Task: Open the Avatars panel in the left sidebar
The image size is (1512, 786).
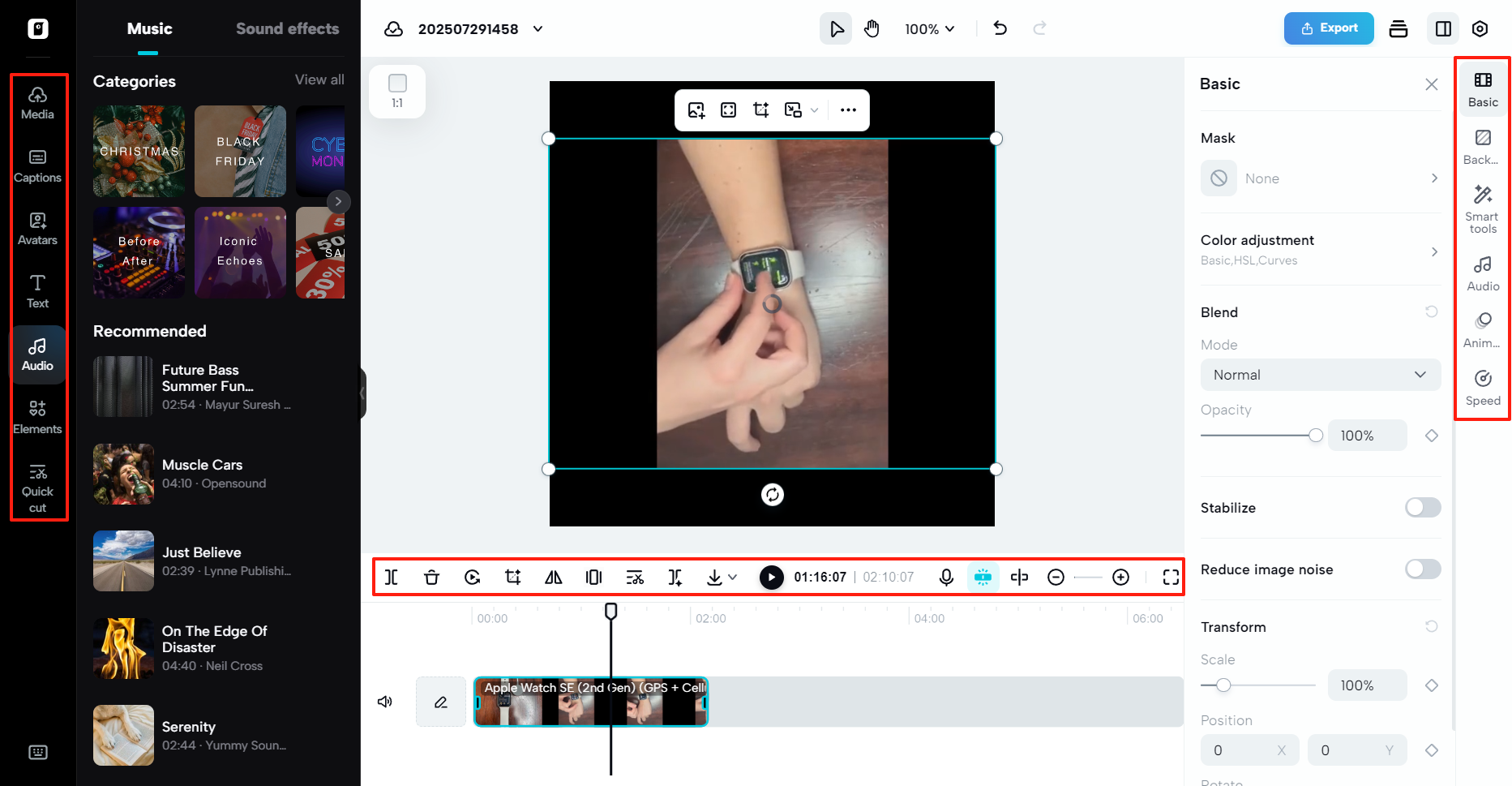Action: (37, 228)
